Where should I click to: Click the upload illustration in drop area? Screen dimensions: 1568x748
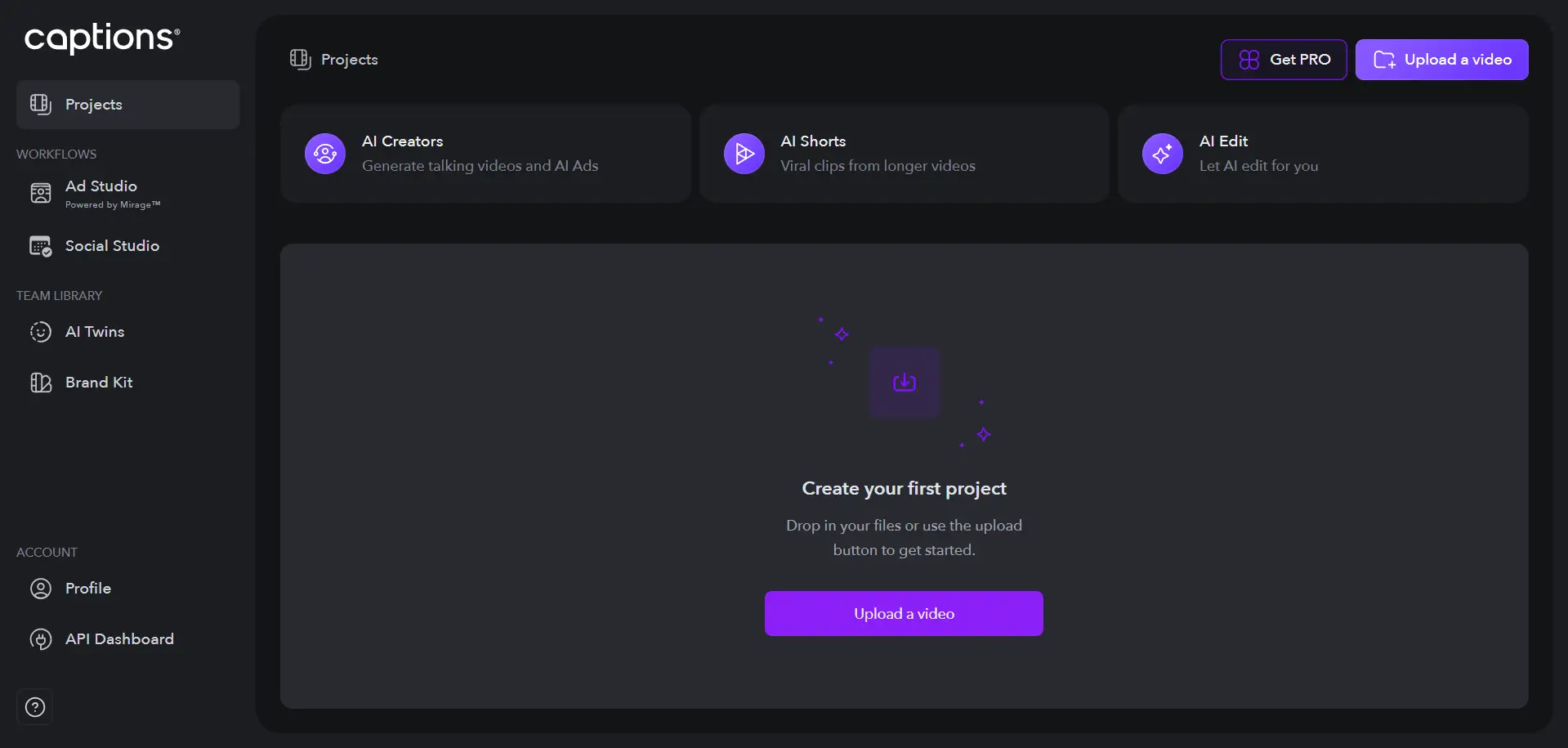(x=905, y=382)
